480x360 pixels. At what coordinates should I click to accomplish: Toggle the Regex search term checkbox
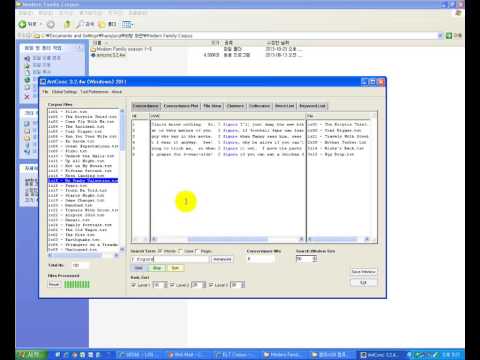pos(197,251)
